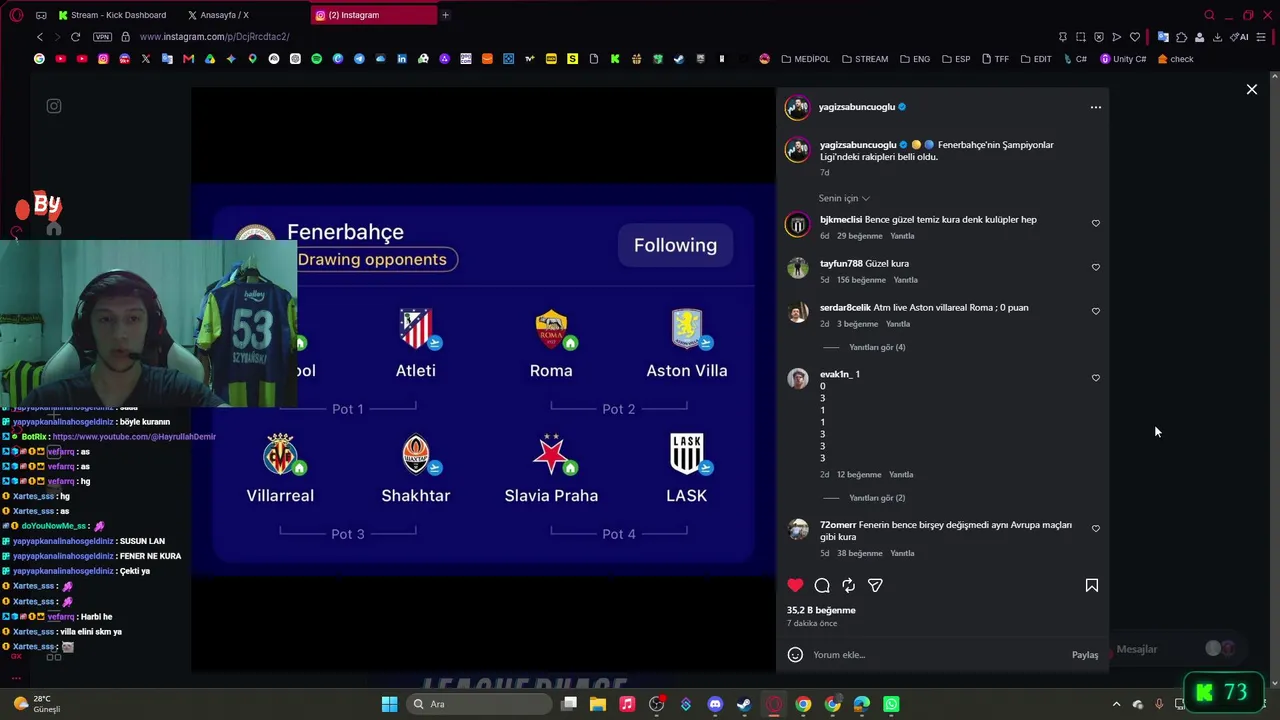
Task: Open the Windows Start menu
Action: 389,704
